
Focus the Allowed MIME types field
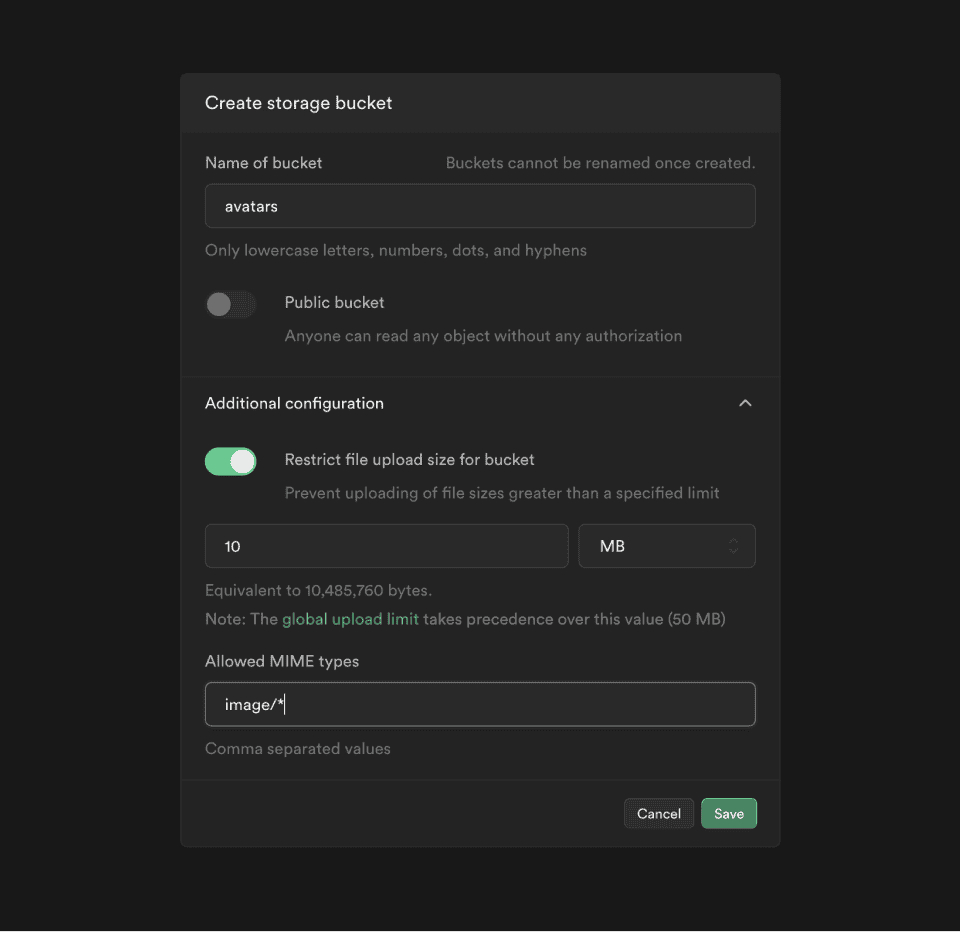pos(480,704)
